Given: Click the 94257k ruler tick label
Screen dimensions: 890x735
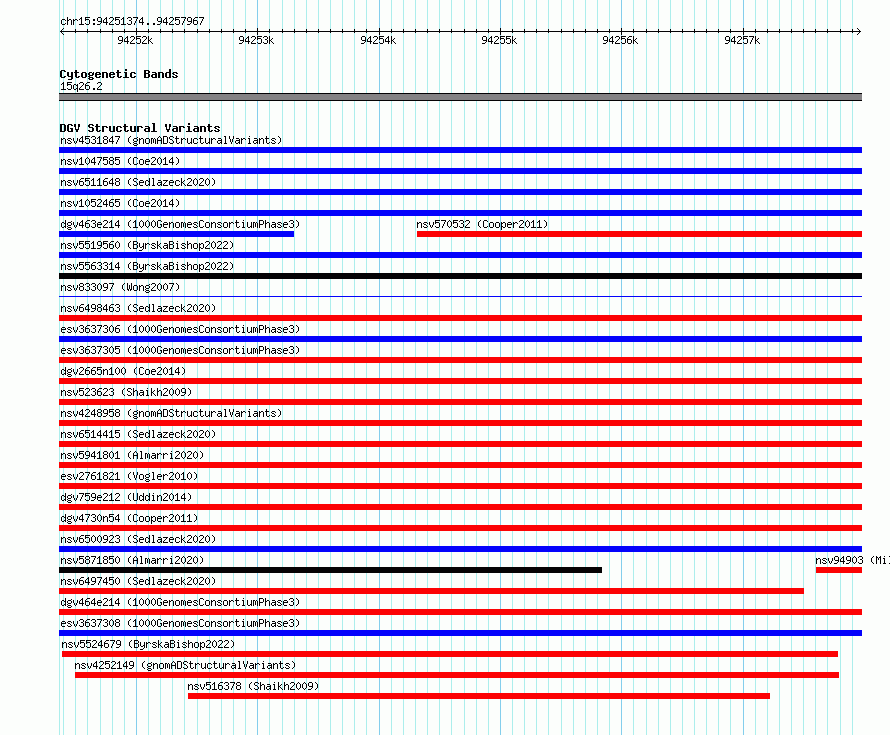Looking at the screenshot, I should coord(742,40).
